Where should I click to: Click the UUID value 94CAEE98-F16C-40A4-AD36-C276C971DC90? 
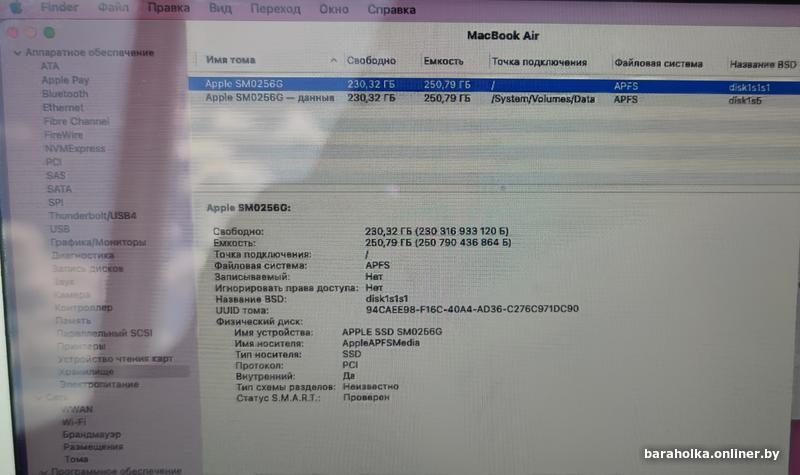[472, 309]
